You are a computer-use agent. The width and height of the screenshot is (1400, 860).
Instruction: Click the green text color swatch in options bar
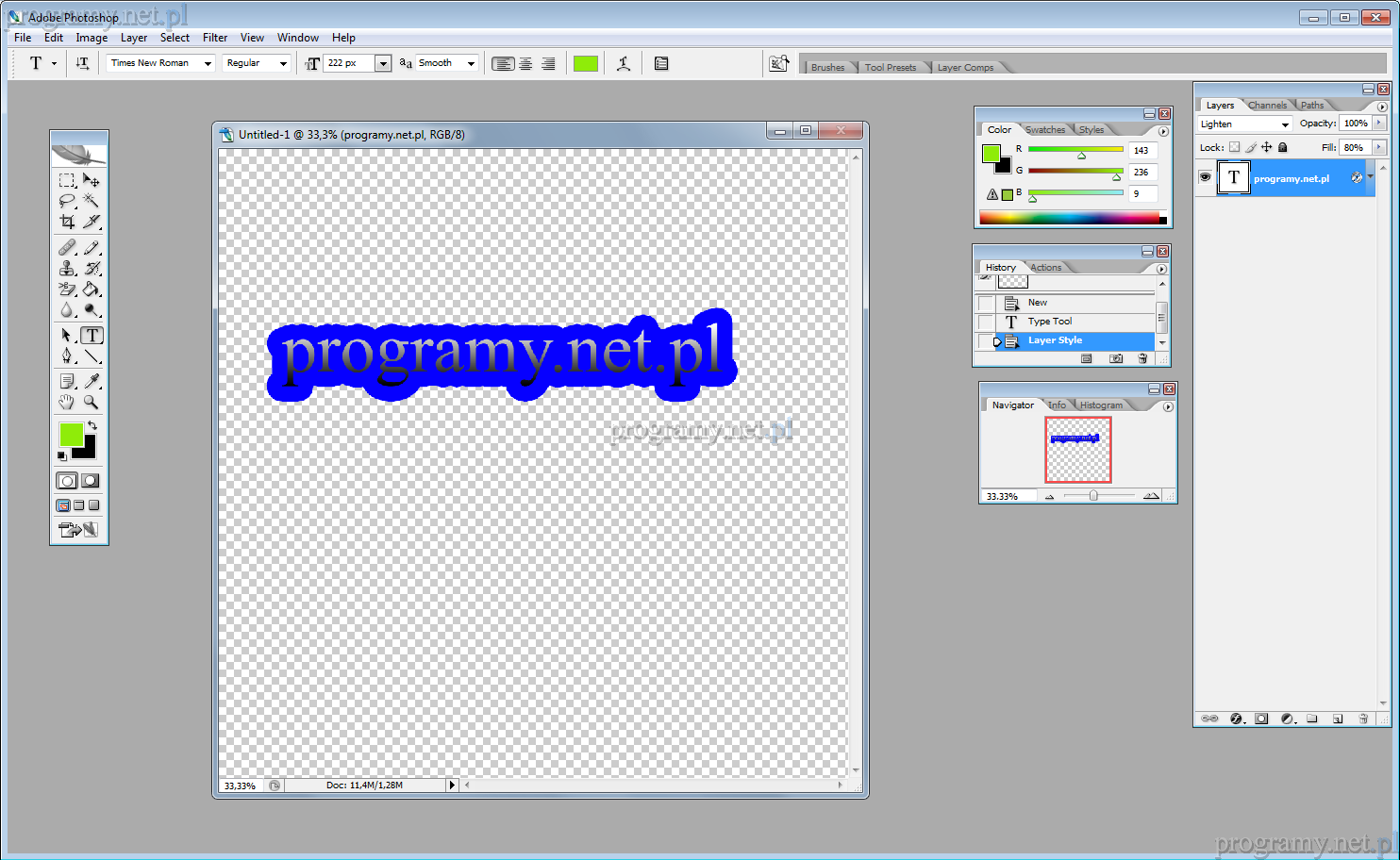(x=586, y=63)
